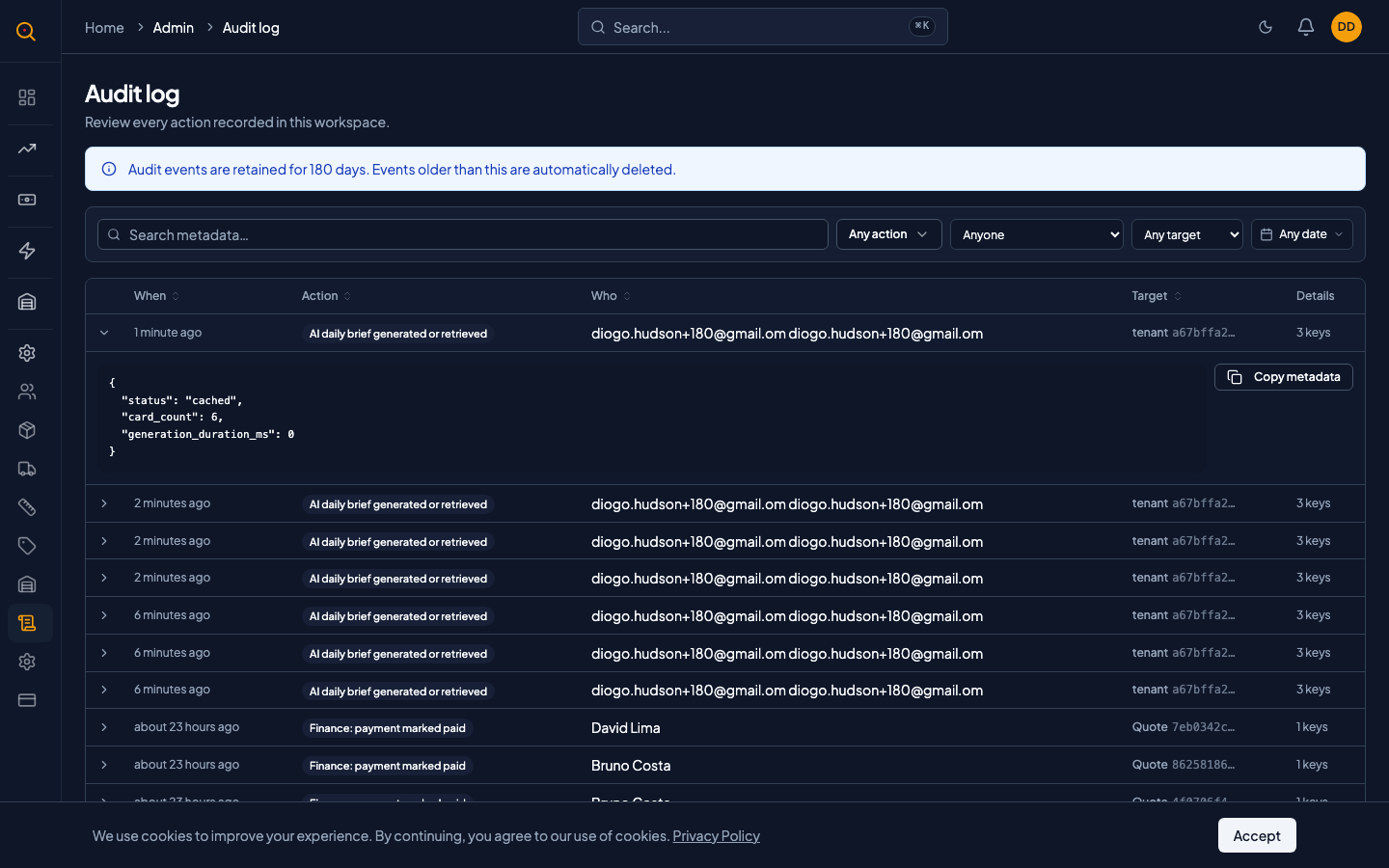Click the 'Audit log' page heading
1389x868 pixels.
[x=132, y=94]
